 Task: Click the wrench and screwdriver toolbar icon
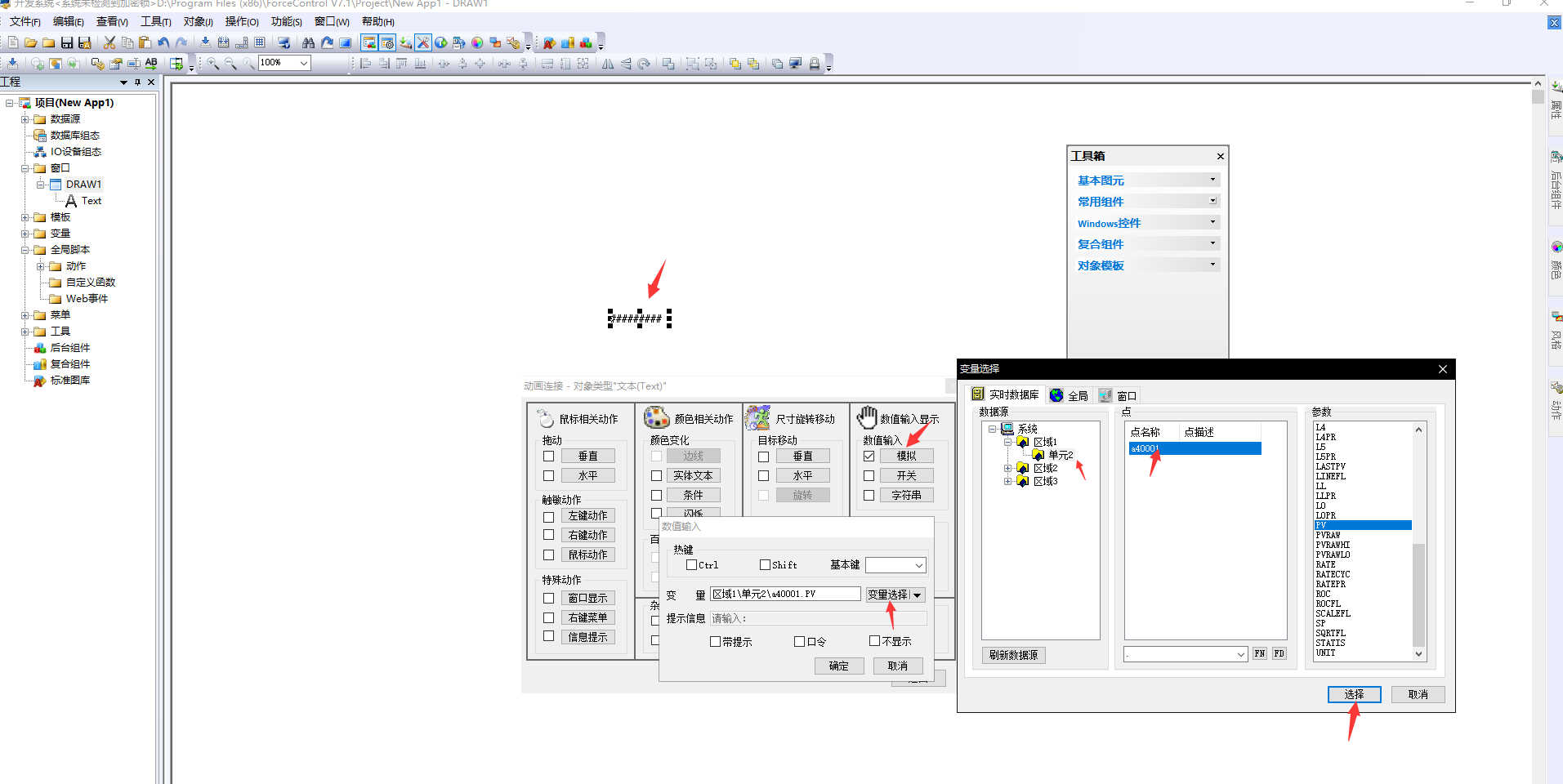[422, 42]
